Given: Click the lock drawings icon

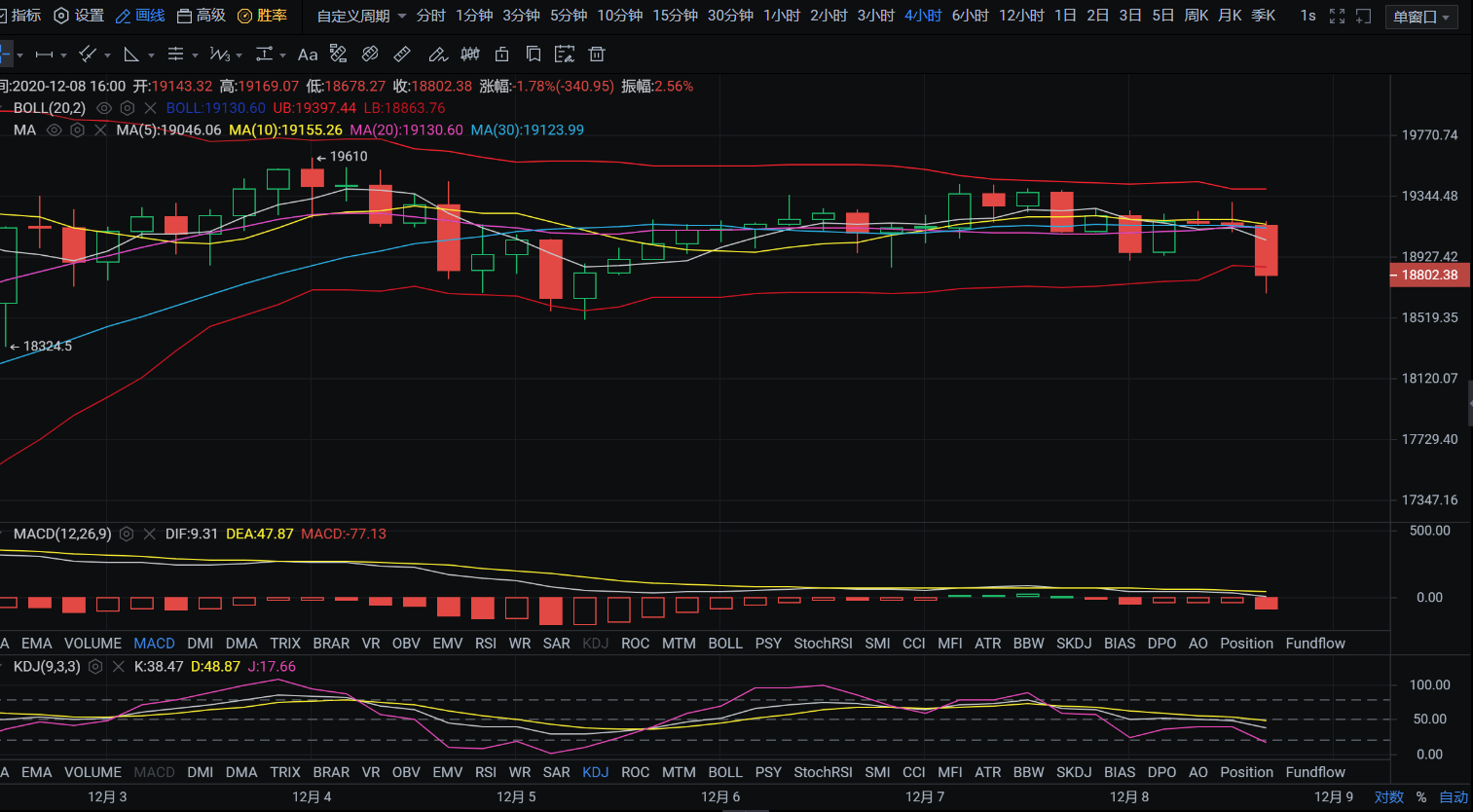Looking at the screenshot, I should [502, 55].
